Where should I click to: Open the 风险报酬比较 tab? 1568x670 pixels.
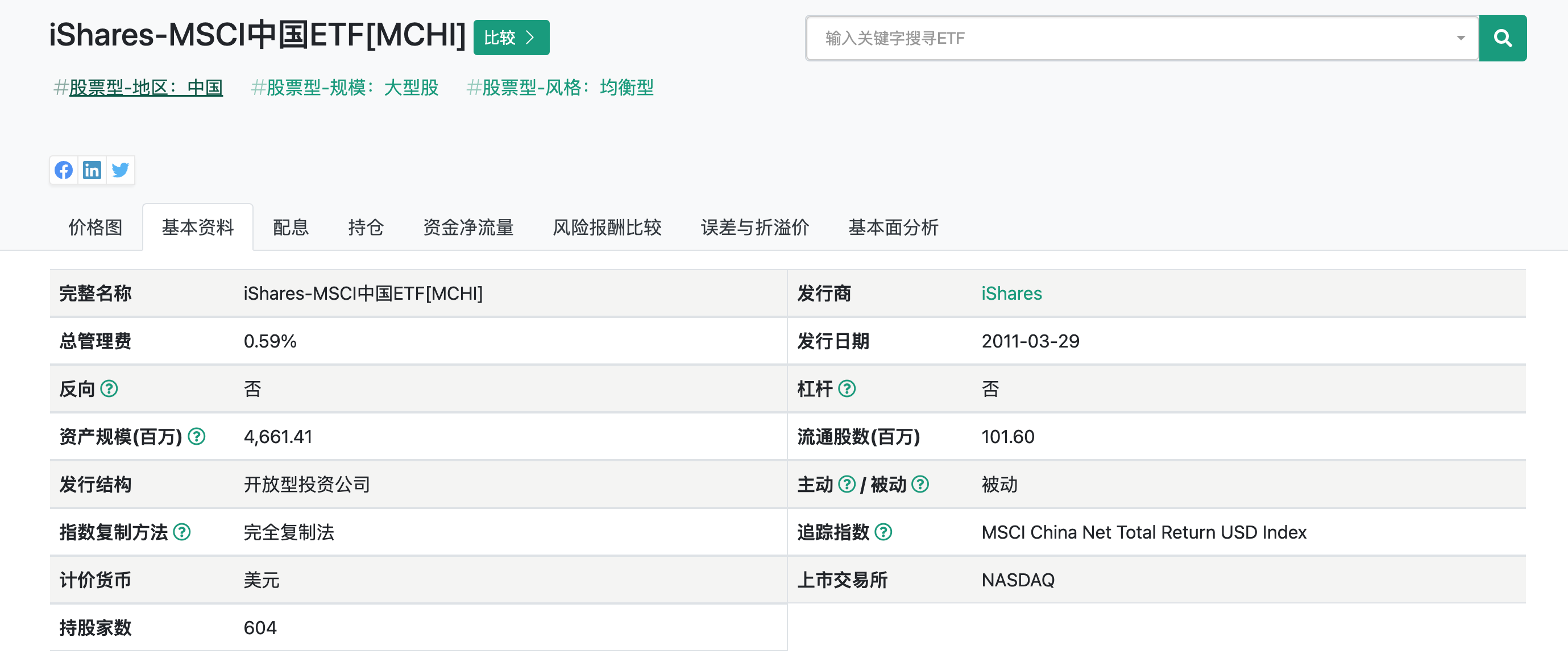(607, 227)
